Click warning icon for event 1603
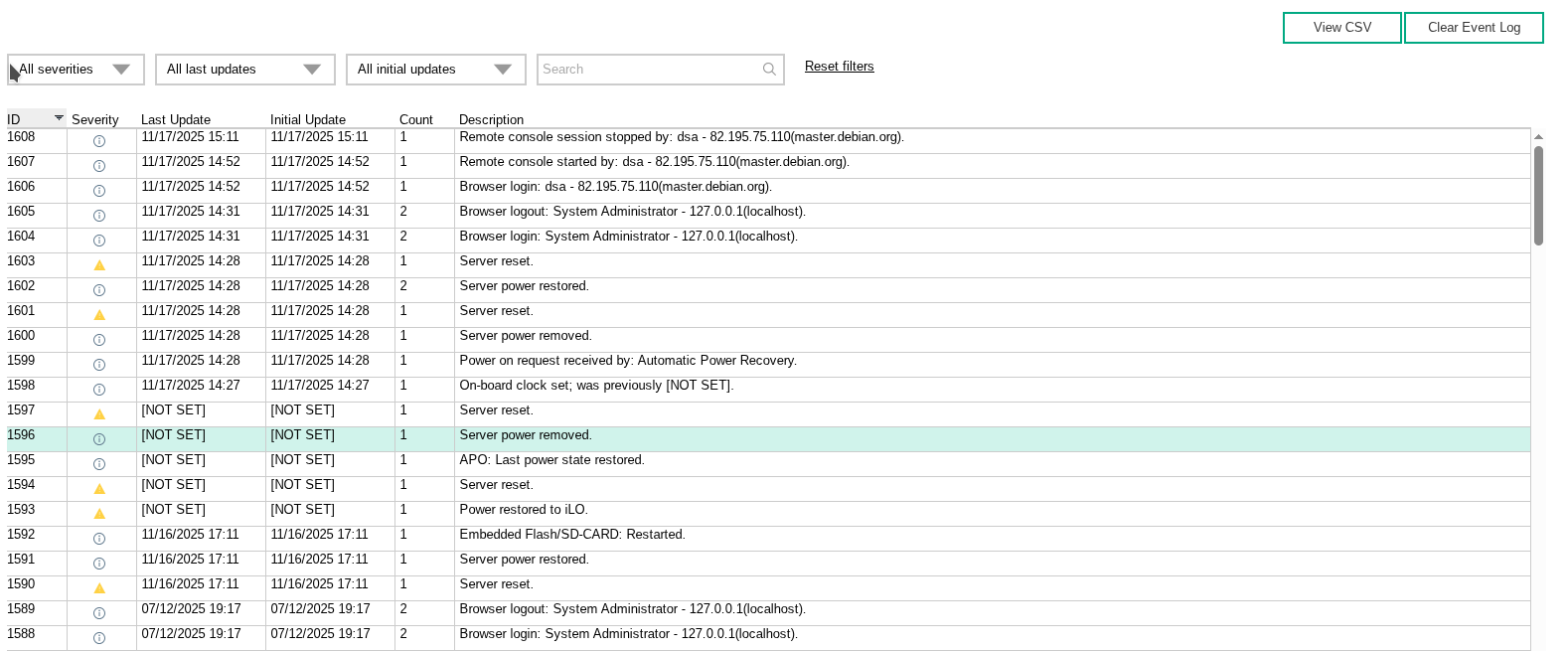This screenshot has height=651, width=1568. [x=99, y=265]
